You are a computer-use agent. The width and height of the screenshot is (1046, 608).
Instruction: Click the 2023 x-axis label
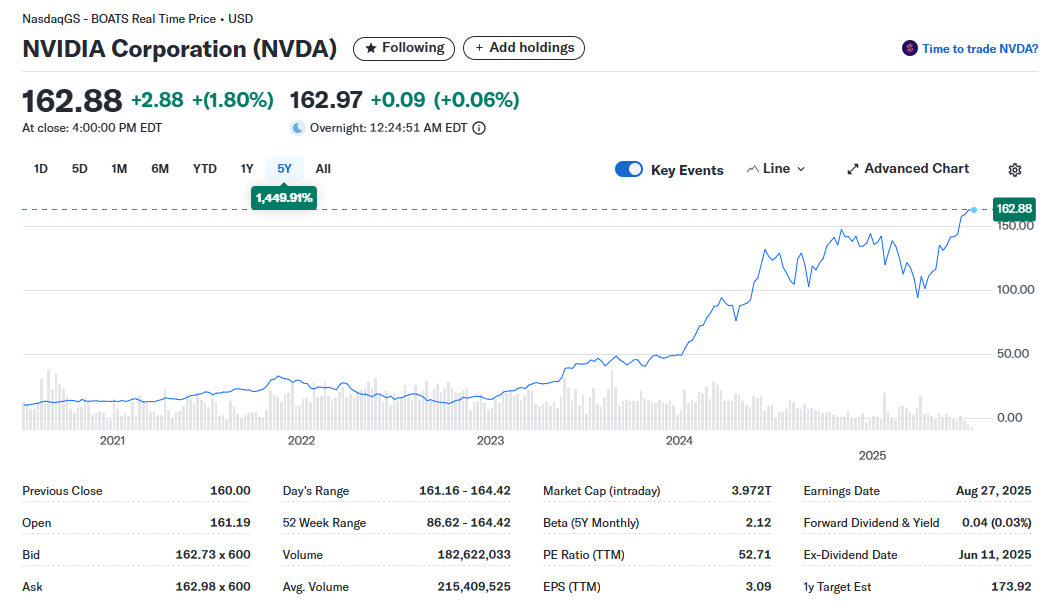coord(490,440)
